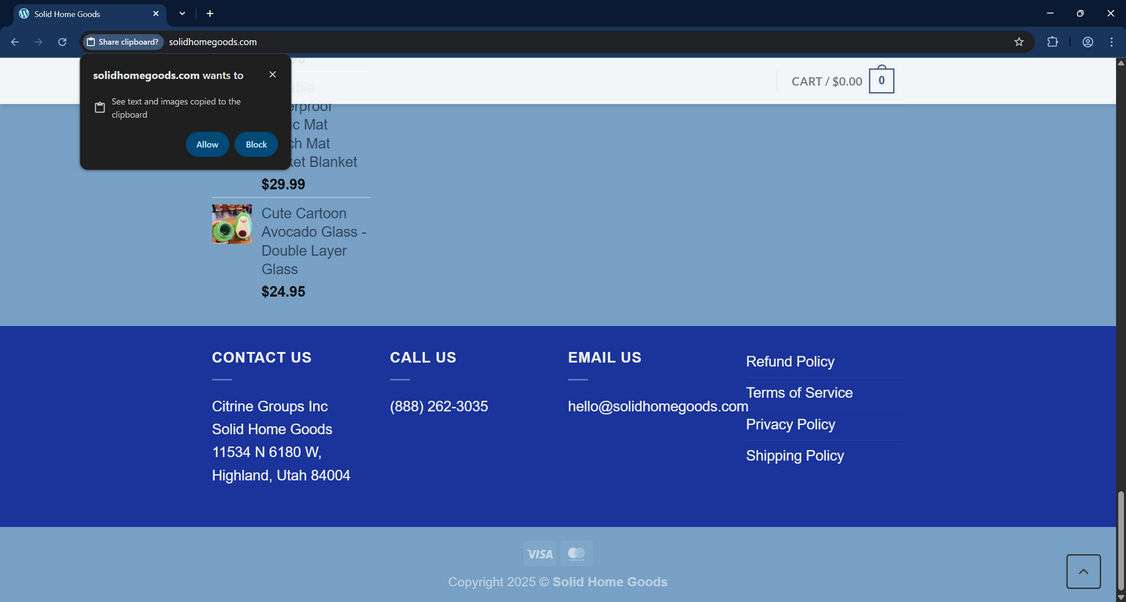This screenshot has height=602, width=1126.
Task: Select the Solid Home Goods tab
Action: click(x=90, y=14)
